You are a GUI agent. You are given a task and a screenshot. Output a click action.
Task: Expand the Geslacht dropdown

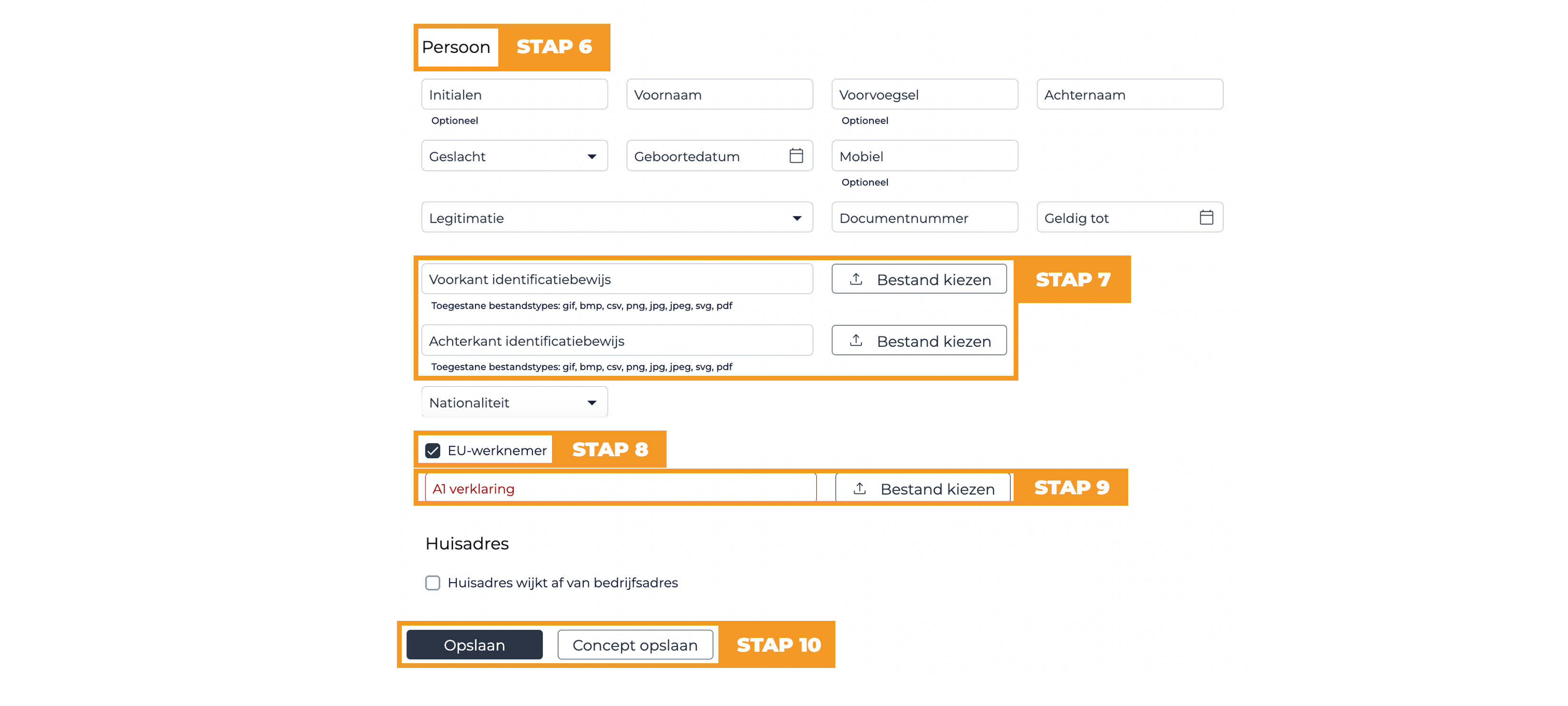(x=514, y=156)
